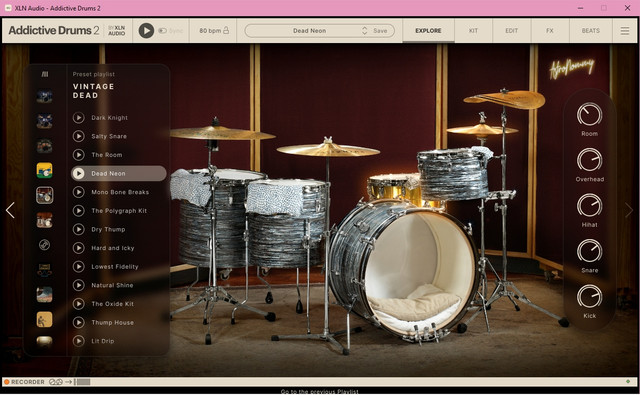Click the Save preset button

[x=380, y=31]
